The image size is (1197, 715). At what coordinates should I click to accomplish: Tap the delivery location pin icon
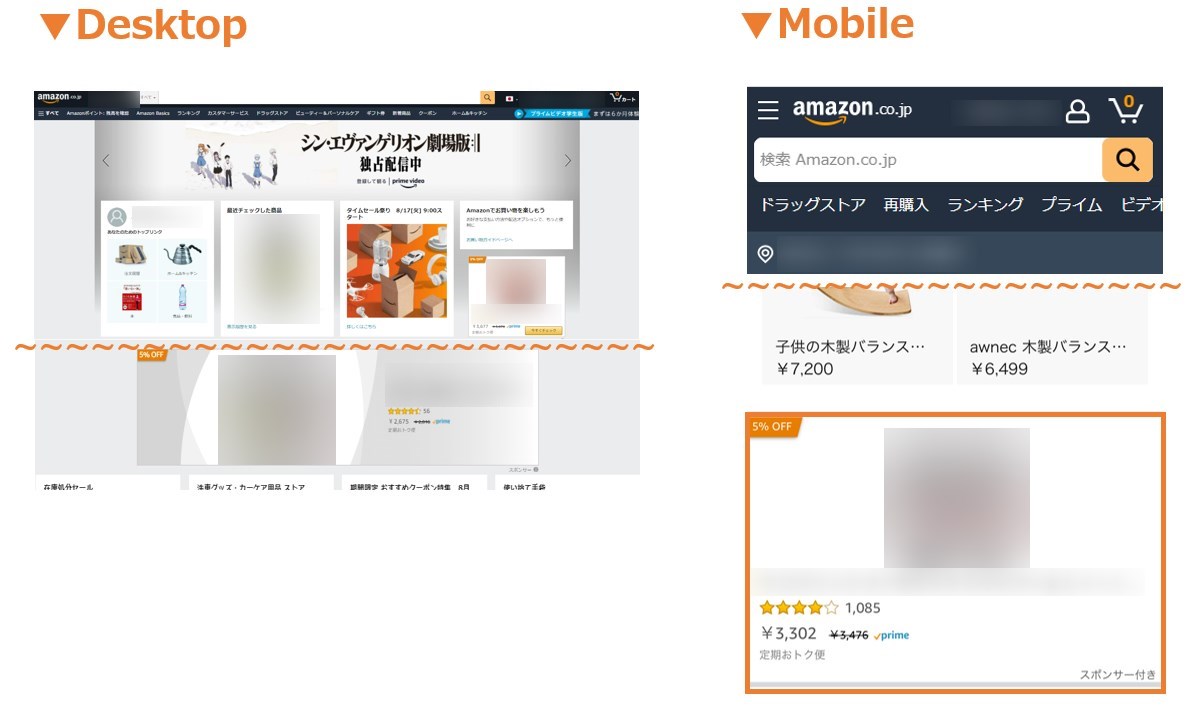point(765,254)
